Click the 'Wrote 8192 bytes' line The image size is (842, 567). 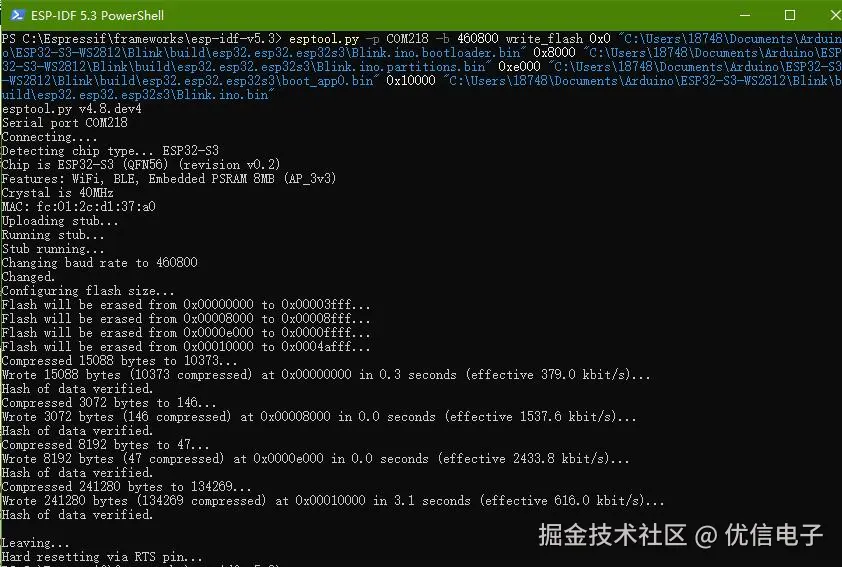tap(316, 459)
